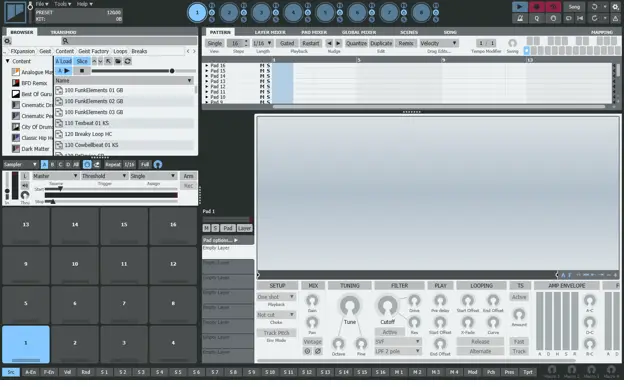Open Sampler mode dropdown
Screen dimensions: 628x387
(20, 165)
